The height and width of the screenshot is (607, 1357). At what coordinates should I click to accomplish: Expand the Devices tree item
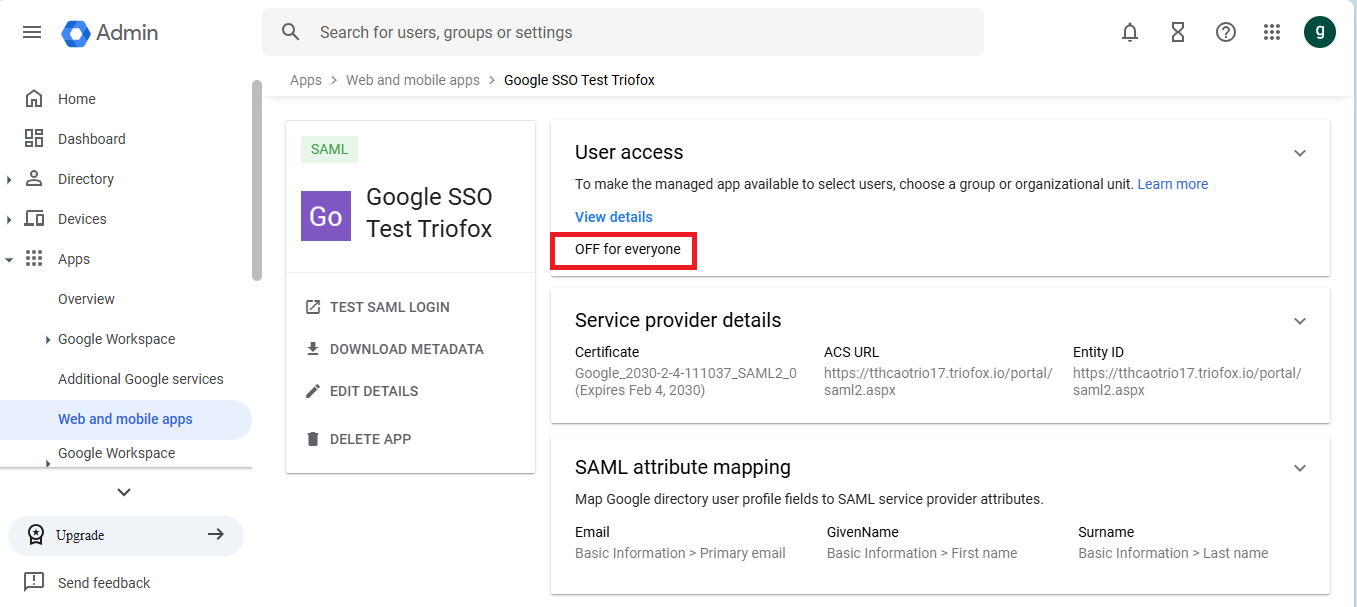pyautogui.click(x=9, y=220)
